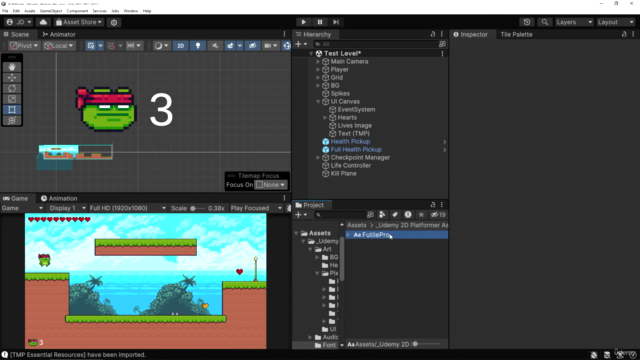Open the Layers dropdown
The image size is (640, 360).
[573, 22]
